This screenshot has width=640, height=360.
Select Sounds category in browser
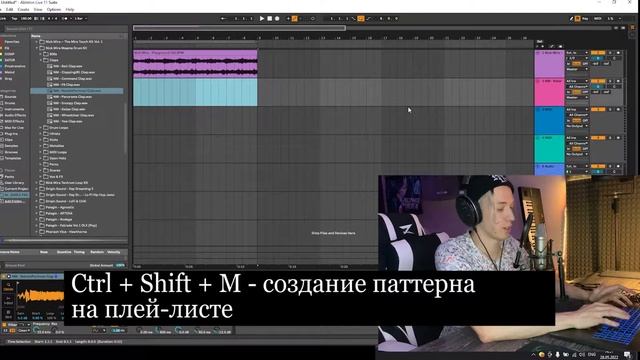10,97
